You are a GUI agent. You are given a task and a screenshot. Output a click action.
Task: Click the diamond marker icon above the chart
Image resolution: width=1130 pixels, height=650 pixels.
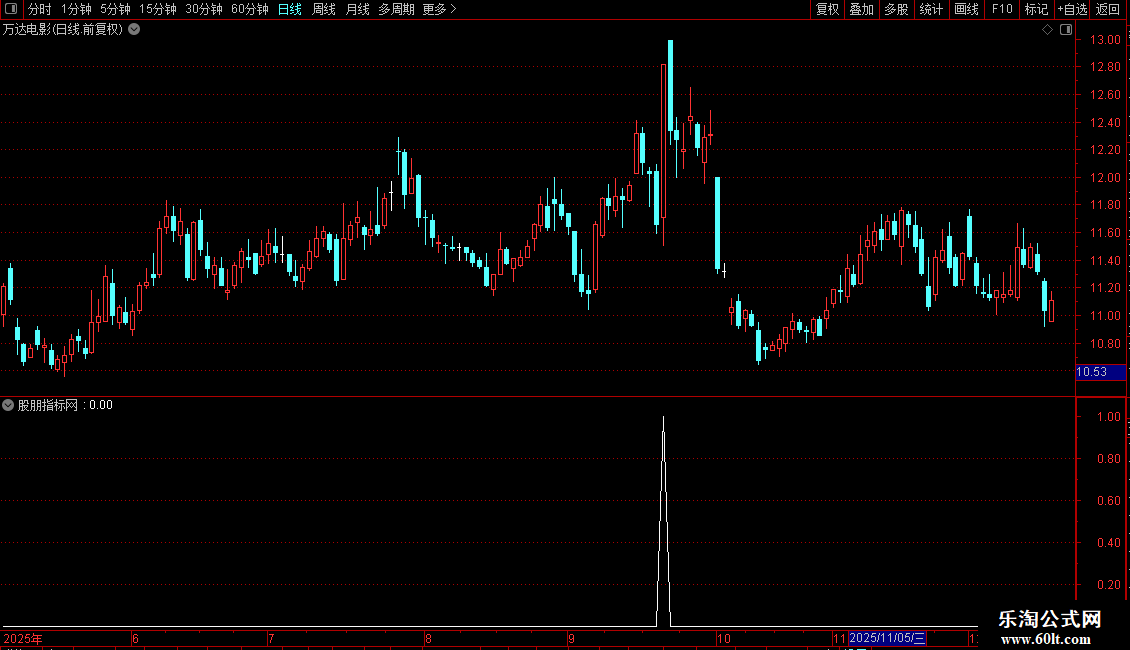[x=1047, y=30]
